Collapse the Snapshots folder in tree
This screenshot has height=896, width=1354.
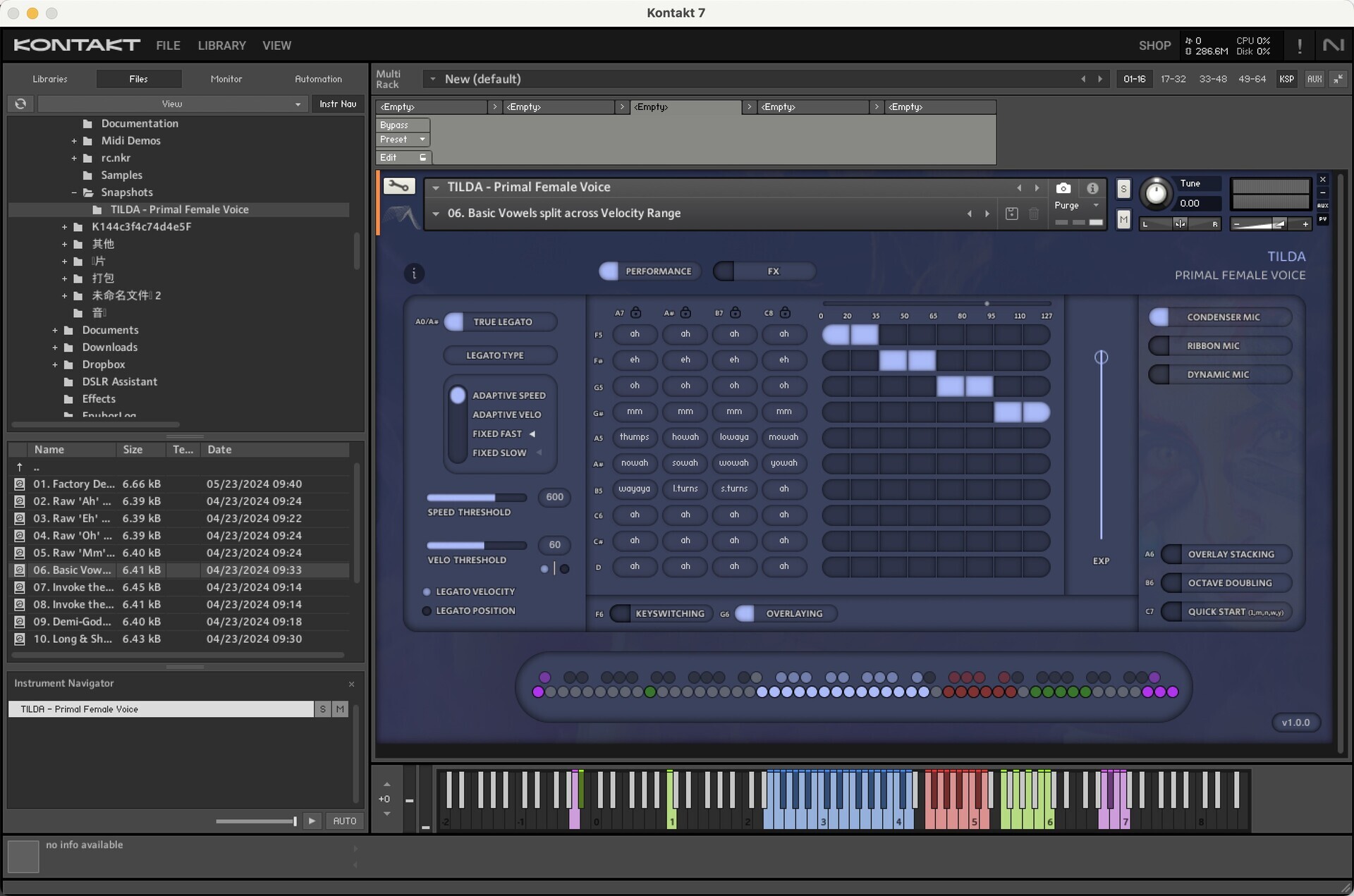pyautogui.click(x=74, y=192)
